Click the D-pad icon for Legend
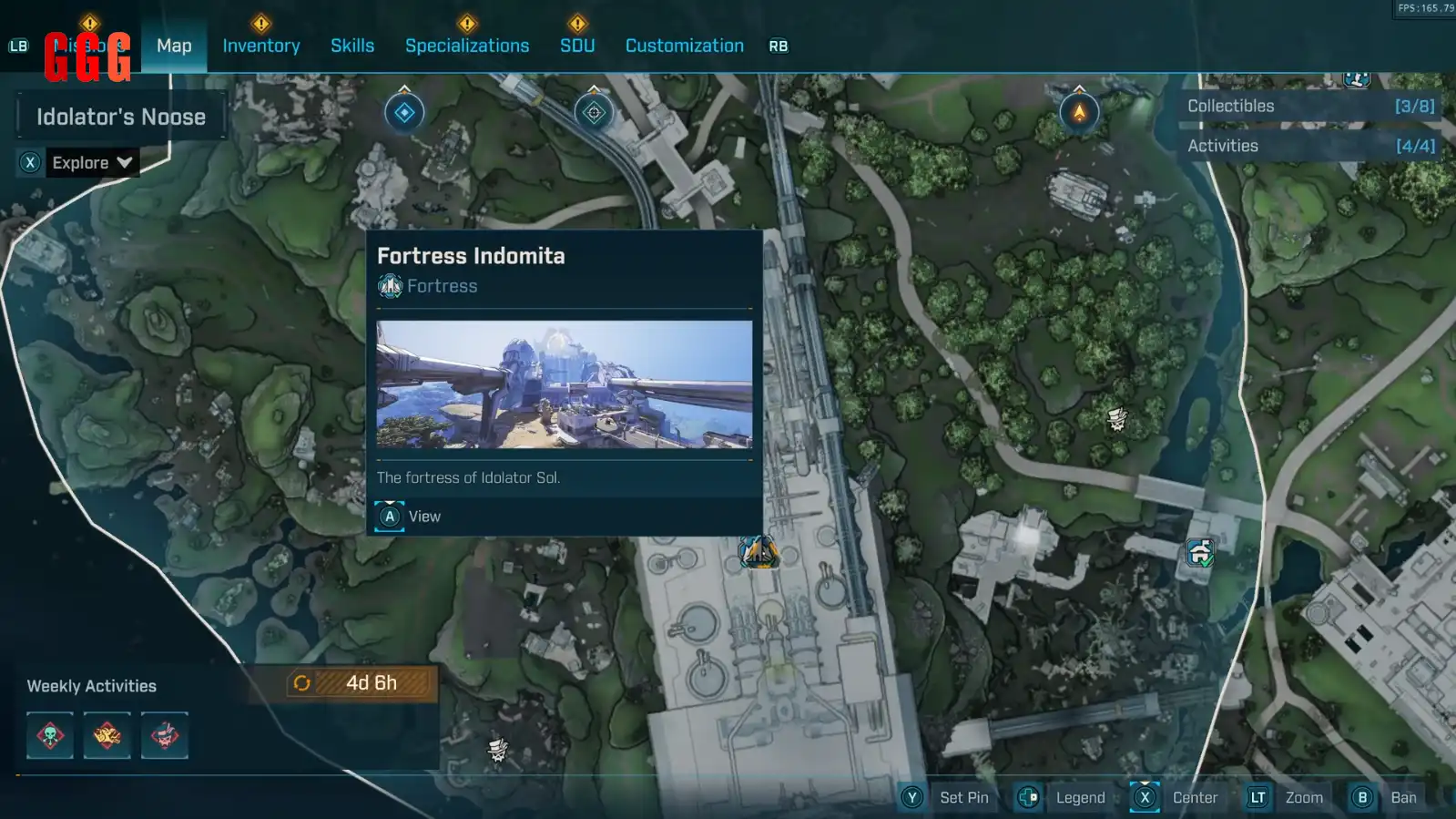This screenshot has width=1456, height=819. coord(1028,797)
